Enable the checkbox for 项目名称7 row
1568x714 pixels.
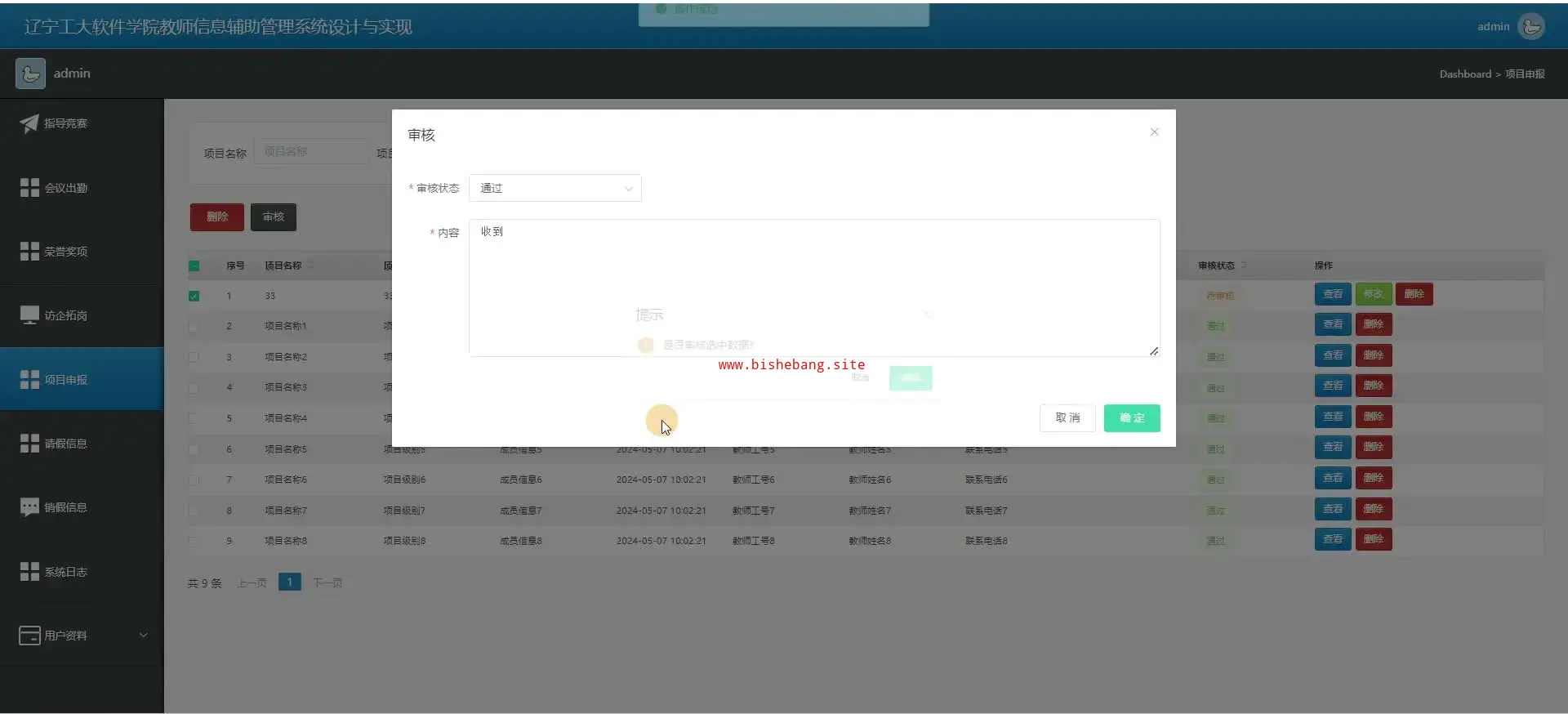point(194,511)
